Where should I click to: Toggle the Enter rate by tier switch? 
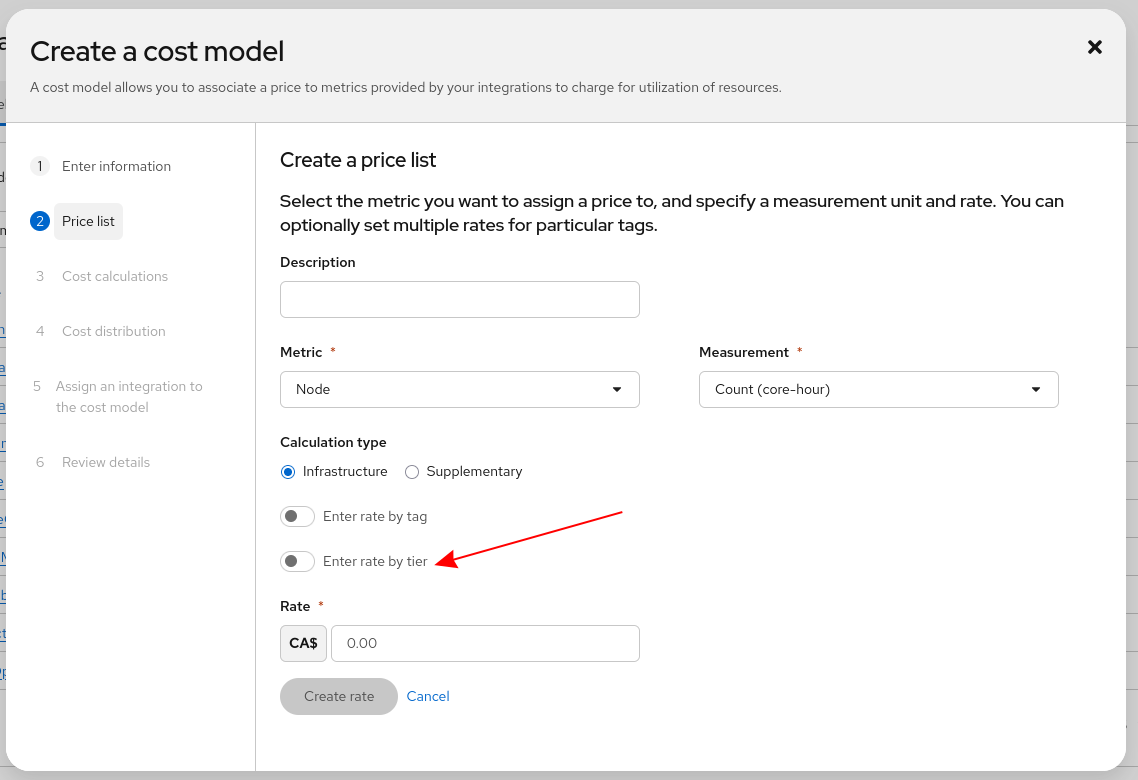click(297, 561)
